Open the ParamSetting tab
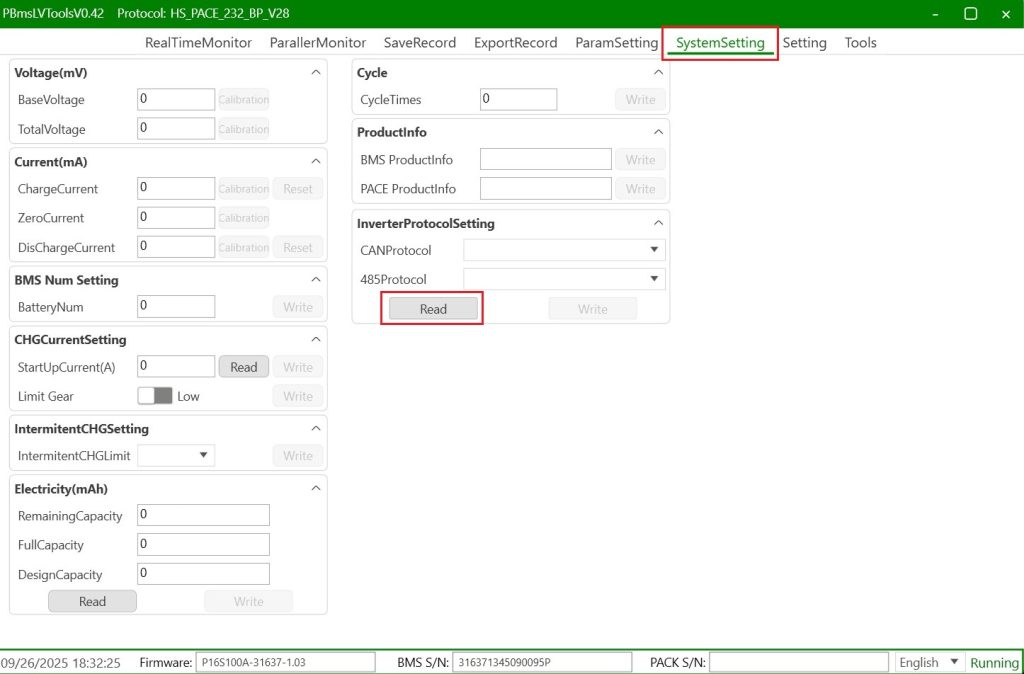 (x=616, y=43)
